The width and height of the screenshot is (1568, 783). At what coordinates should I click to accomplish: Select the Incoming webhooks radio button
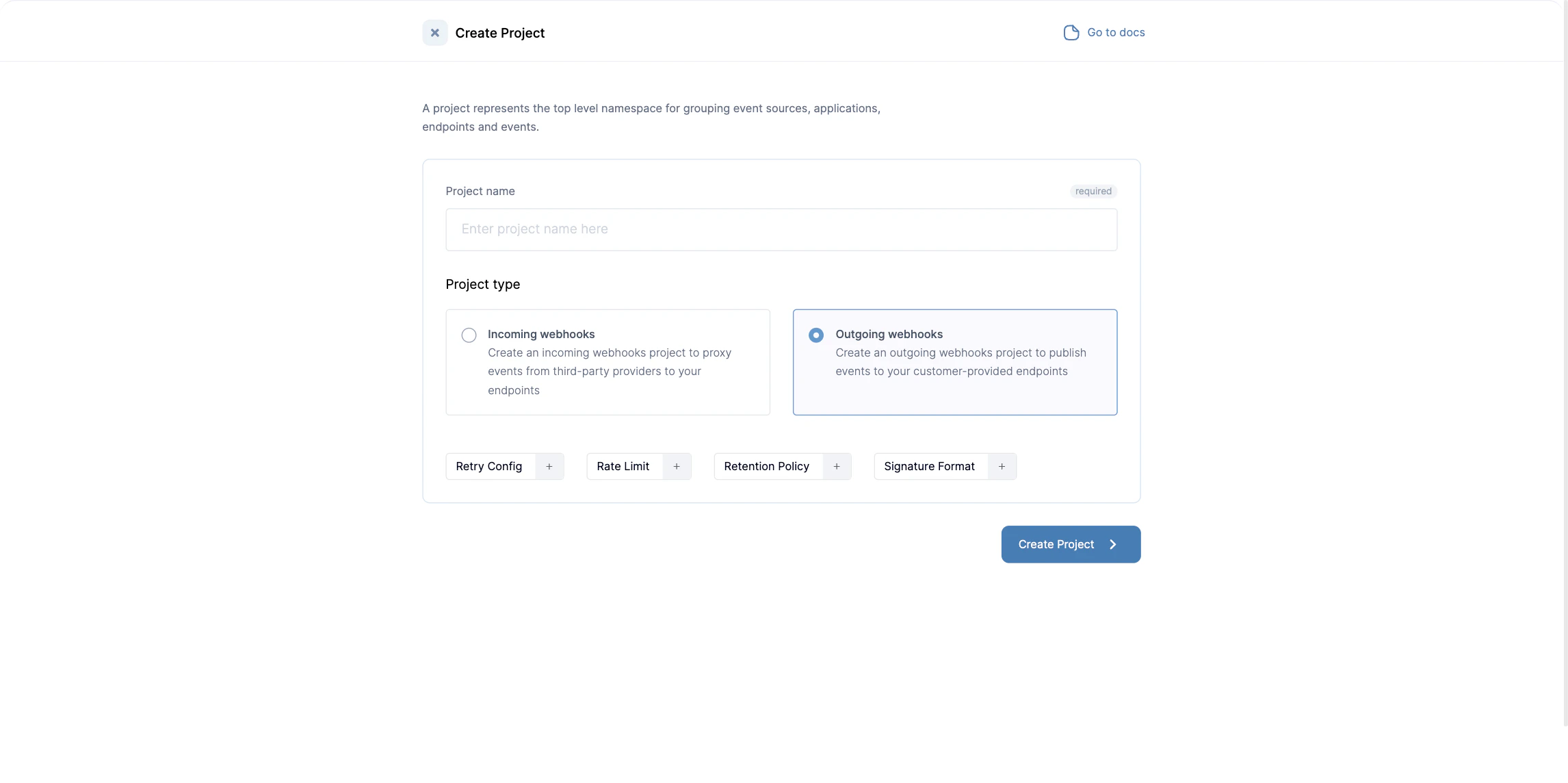tap(469, 335)
